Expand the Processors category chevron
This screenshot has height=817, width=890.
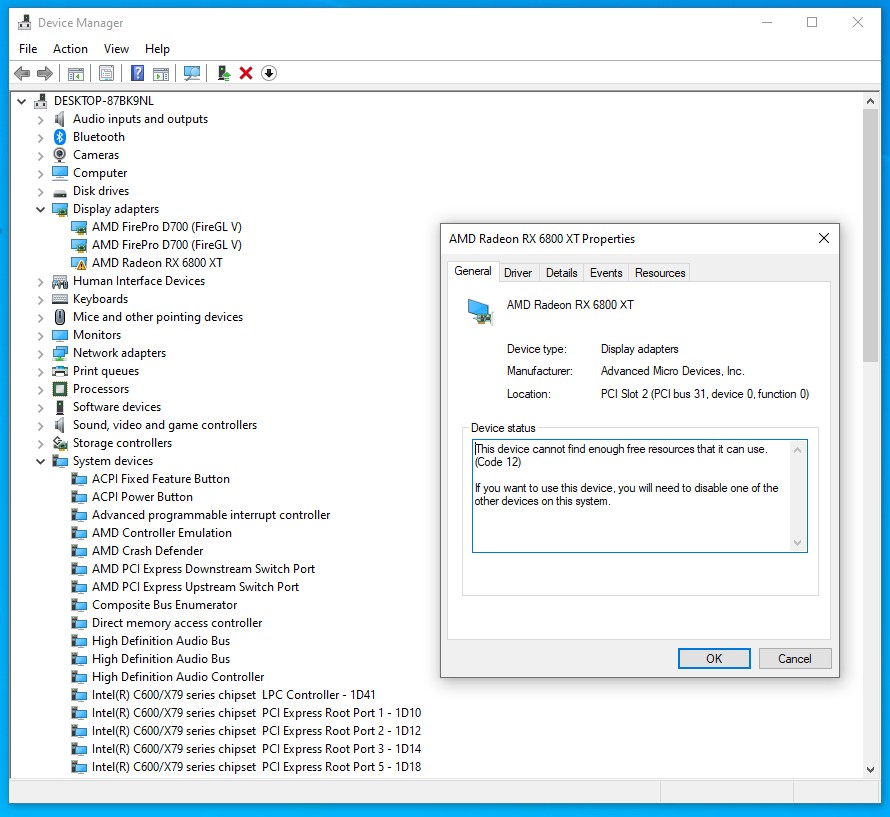pos(40,389)
